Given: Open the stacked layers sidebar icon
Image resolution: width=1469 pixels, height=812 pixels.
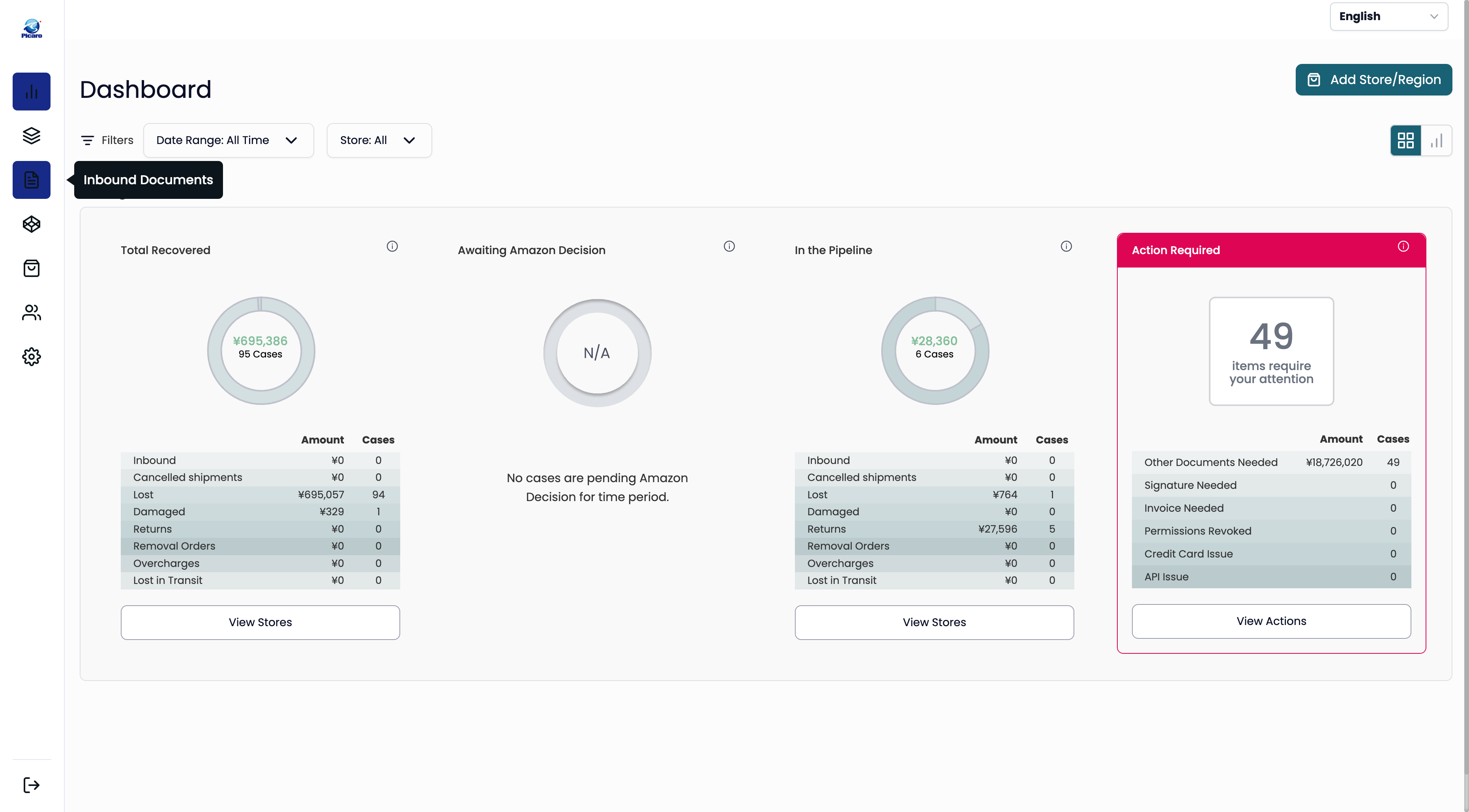Looking at the screenshot, I should point(31,136).
